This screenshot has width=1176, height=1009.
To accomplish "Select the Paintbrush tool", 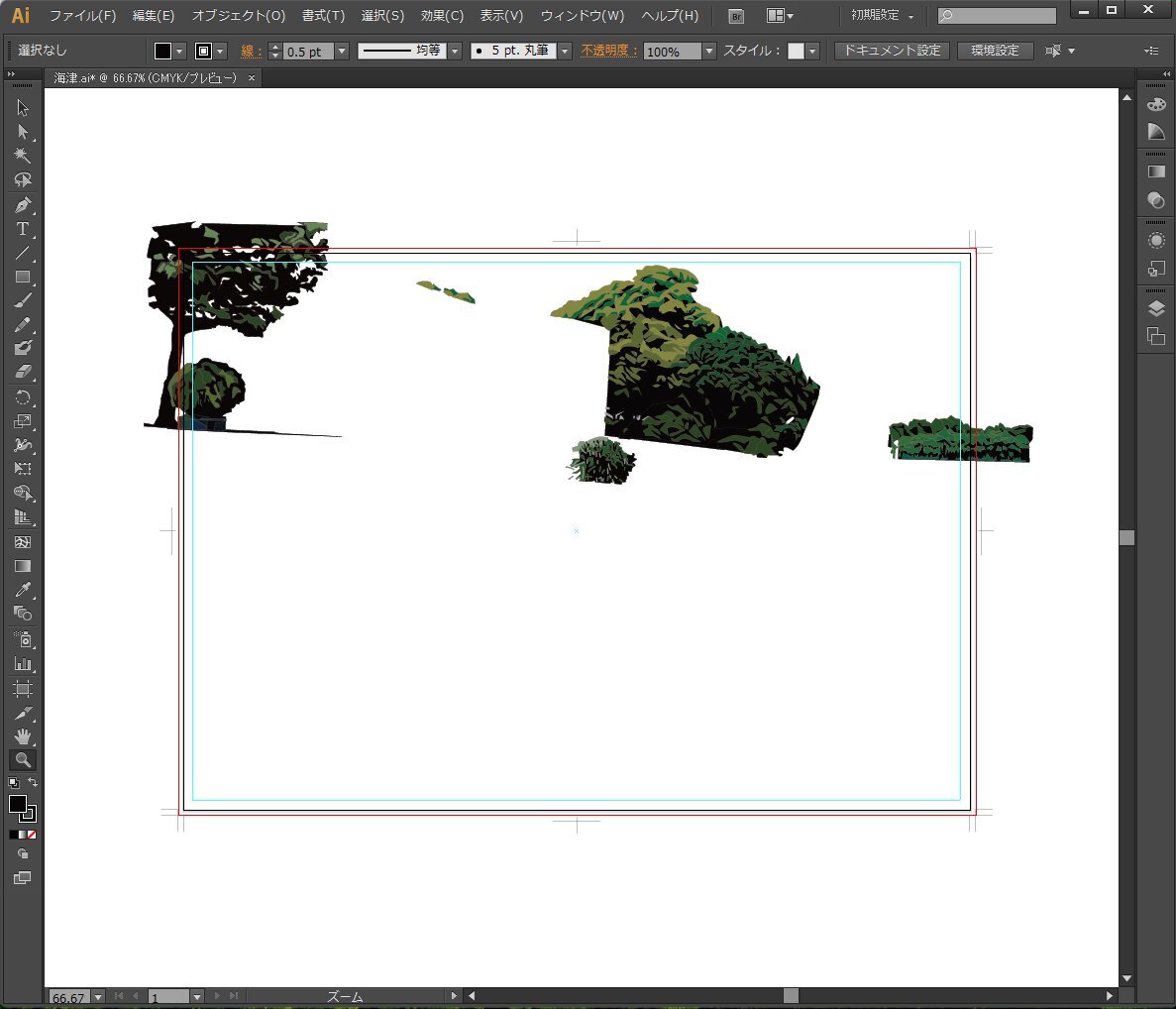I will (23, 301).
